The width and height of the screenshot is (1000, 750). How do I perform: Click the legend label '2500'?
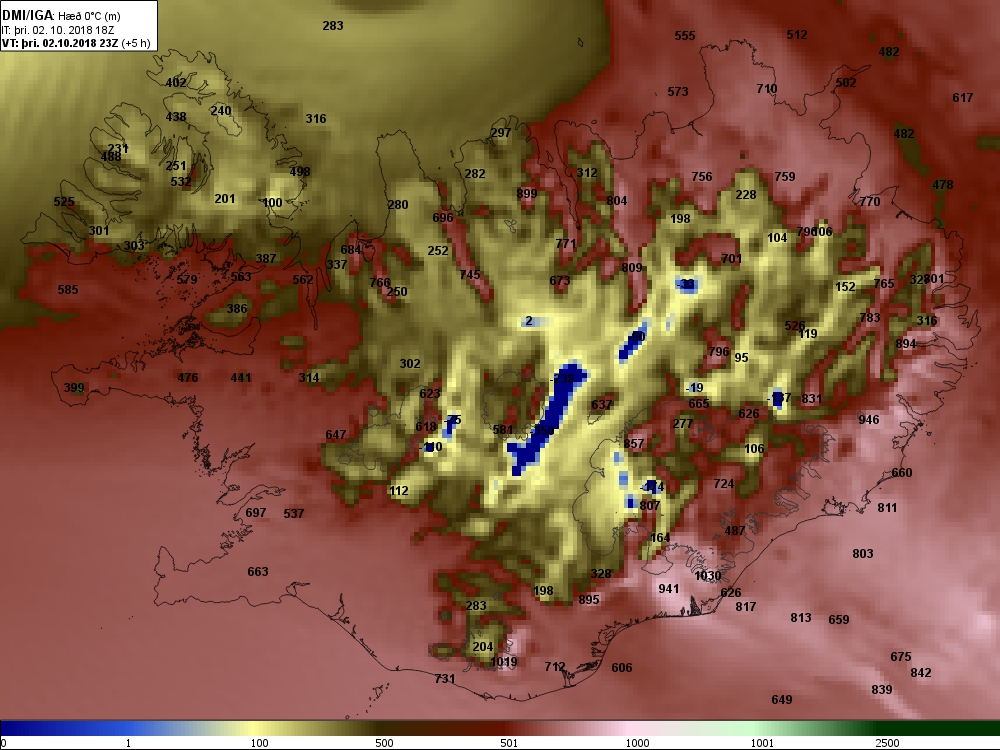[x=887, y=743]
